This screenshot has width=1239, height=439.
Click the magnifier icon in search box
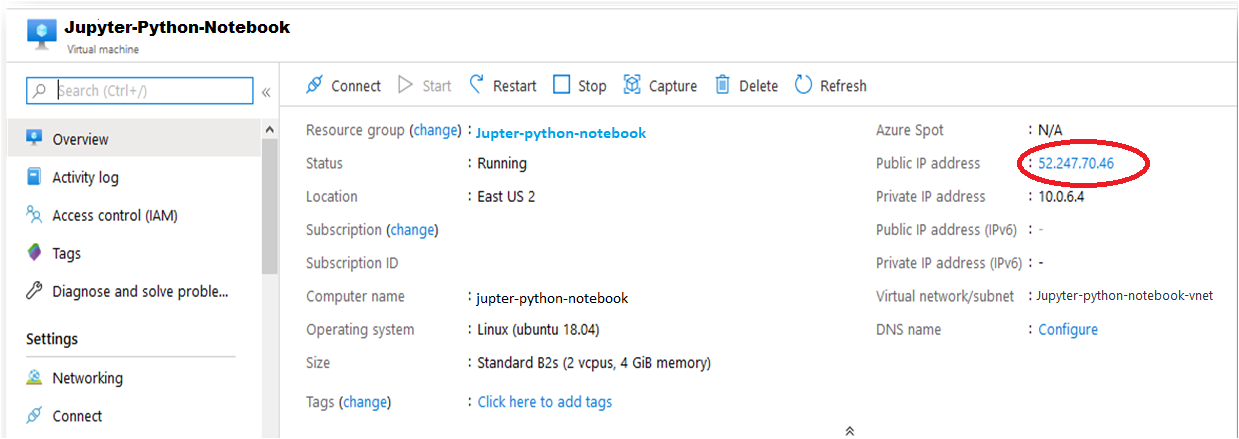40,91
